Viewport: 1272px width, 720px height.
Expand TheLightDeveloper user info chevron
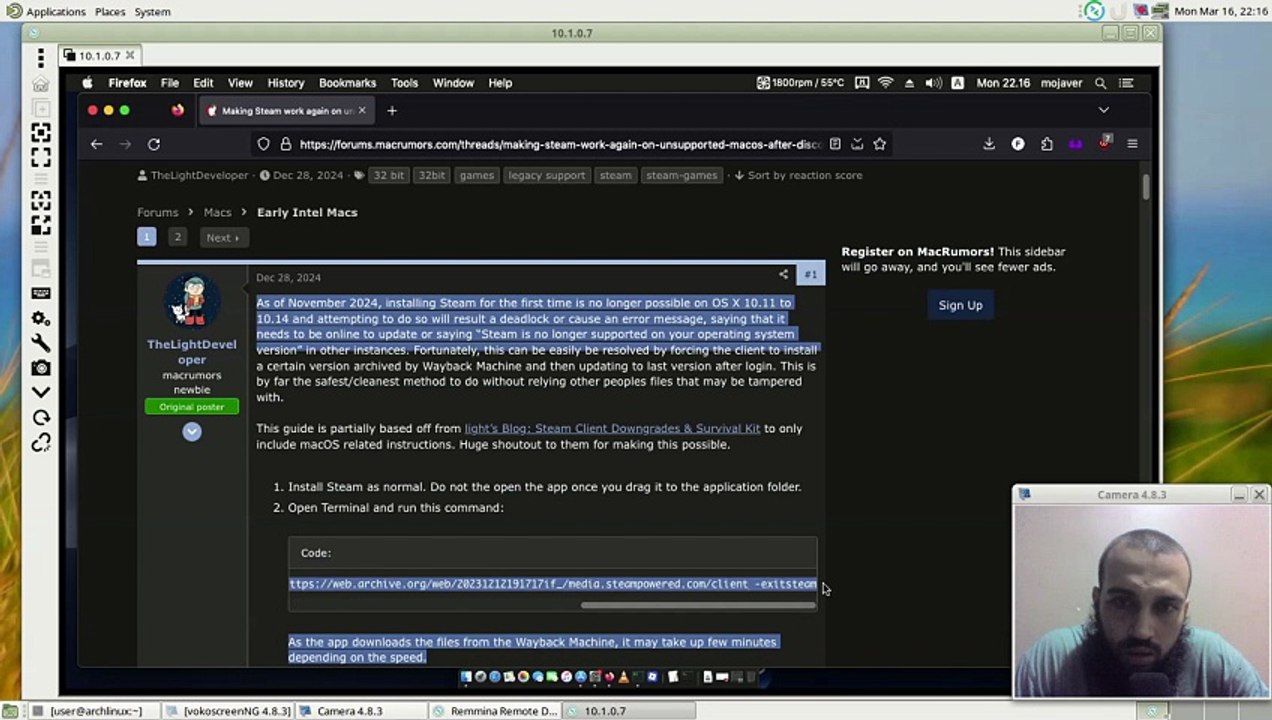point(192,431)
